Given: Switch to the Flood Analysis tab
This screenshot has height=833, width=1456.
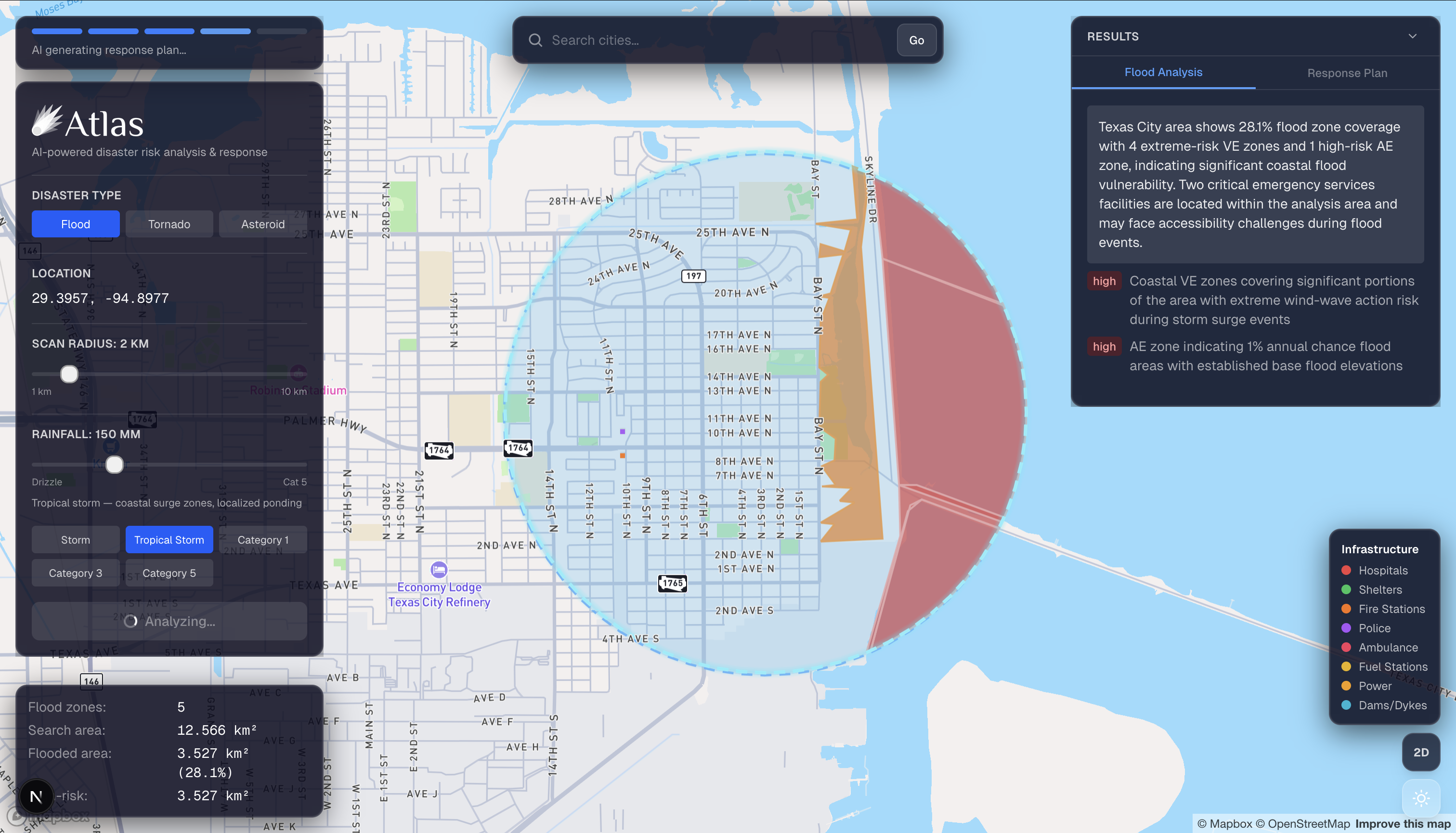Looking at the screenshot, I should pyautogui.click(x=1163, y=72).
